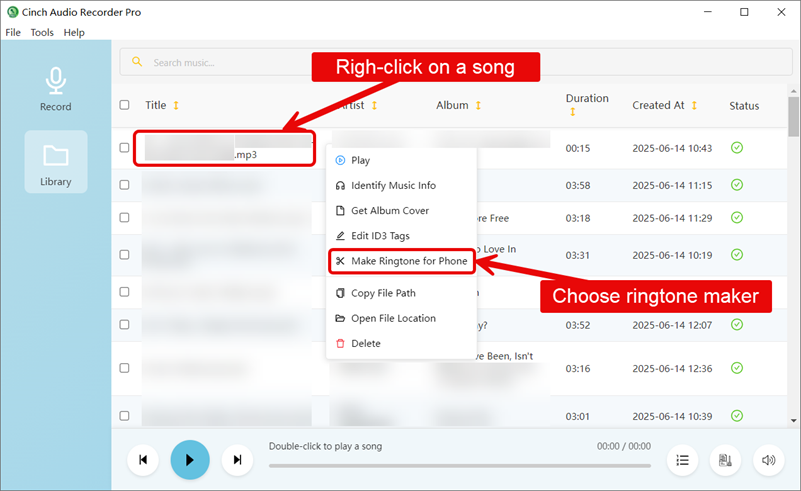Image resolution: width=801 pixels, height=491 pixels.
Task: Sort the list by Duration
Action: 573,112
